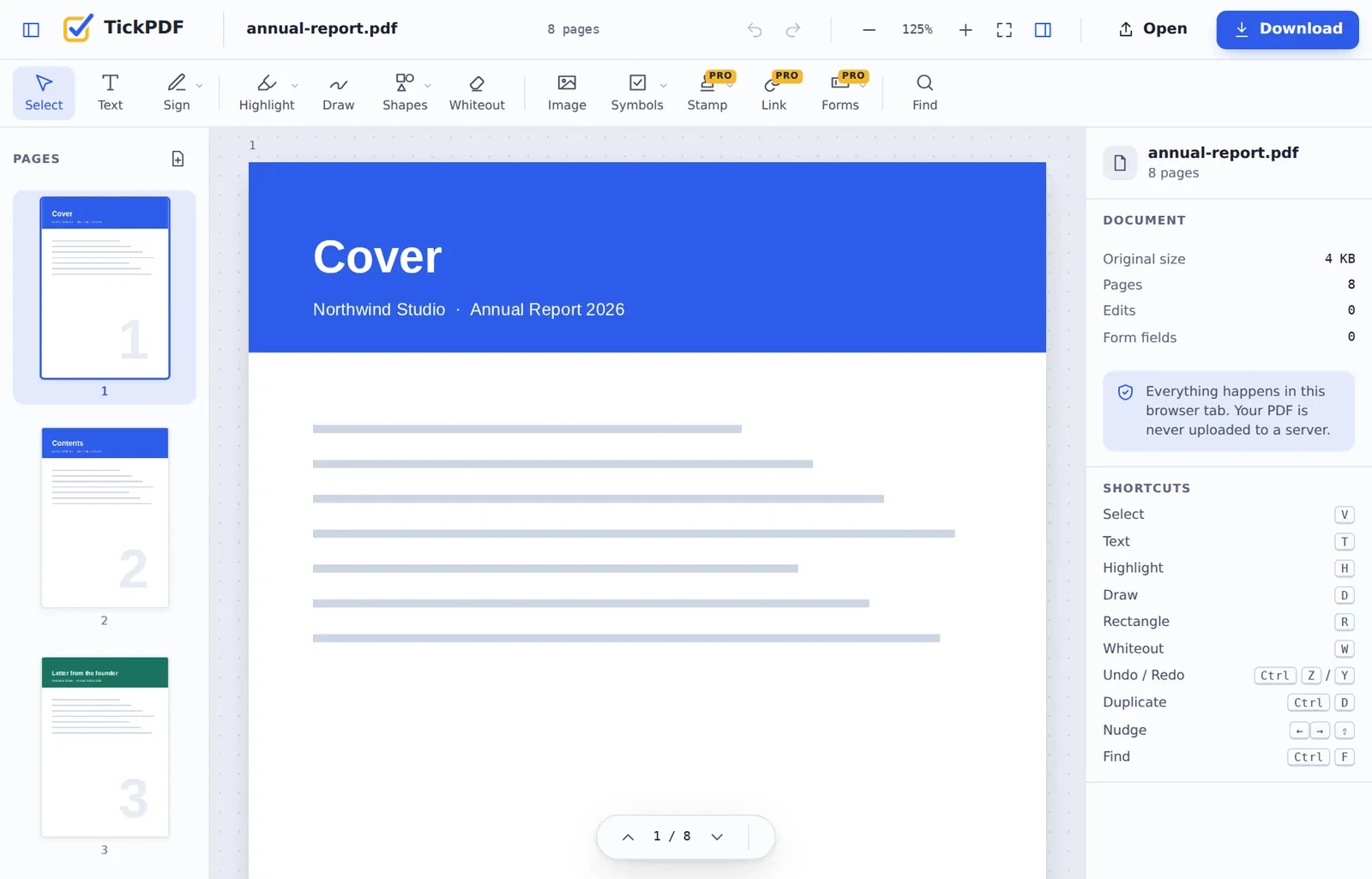Enter fullscreen view

[x=1004, y=30]
